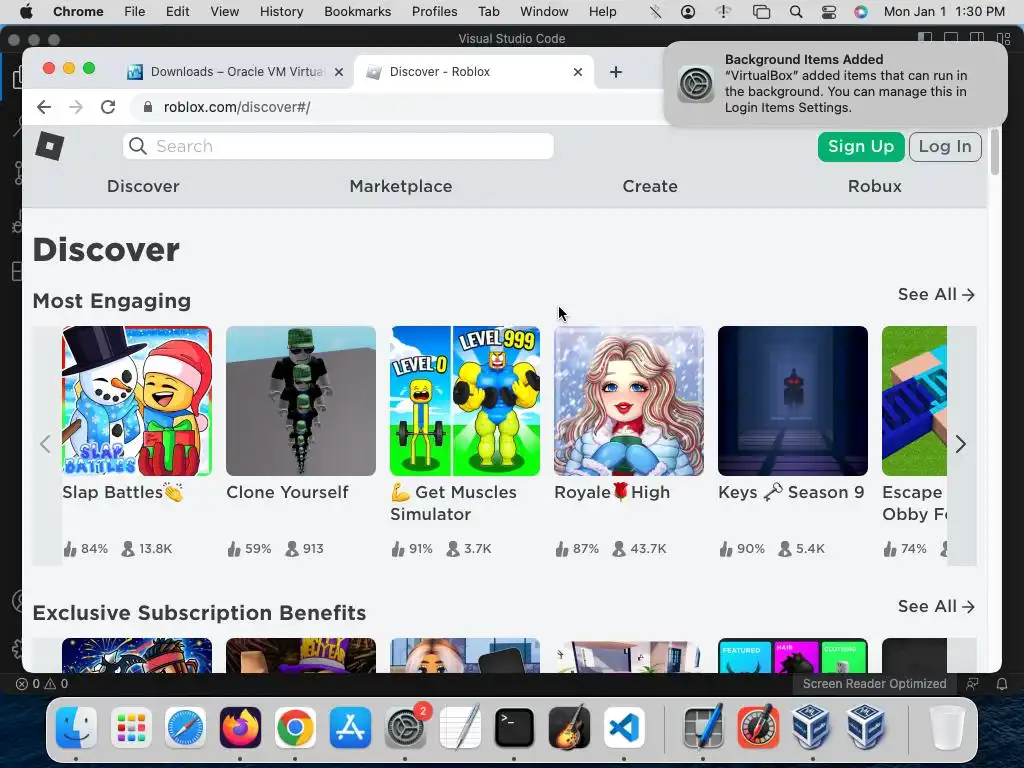
Task: Click the Chrome address bar URL
Action: click(237, 107)
